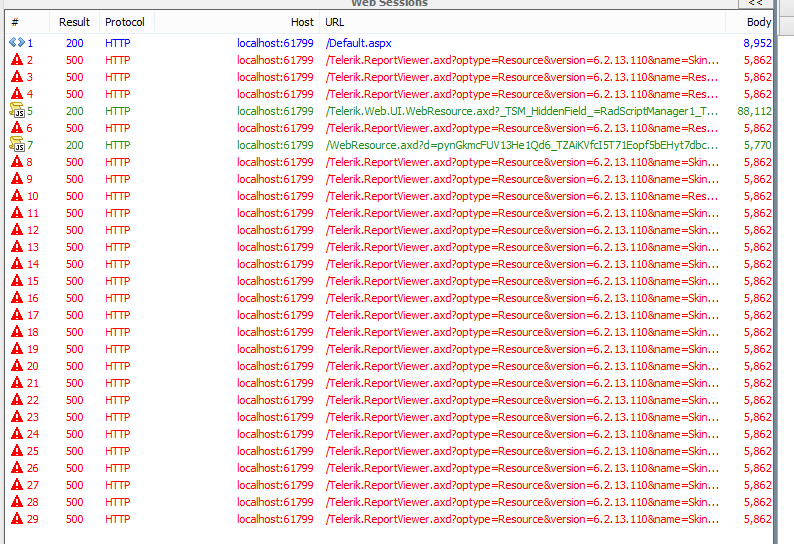Viewport: 794px width, 544px height.
Task: Sort sessions by the # column header
Action: click(27, 22)
